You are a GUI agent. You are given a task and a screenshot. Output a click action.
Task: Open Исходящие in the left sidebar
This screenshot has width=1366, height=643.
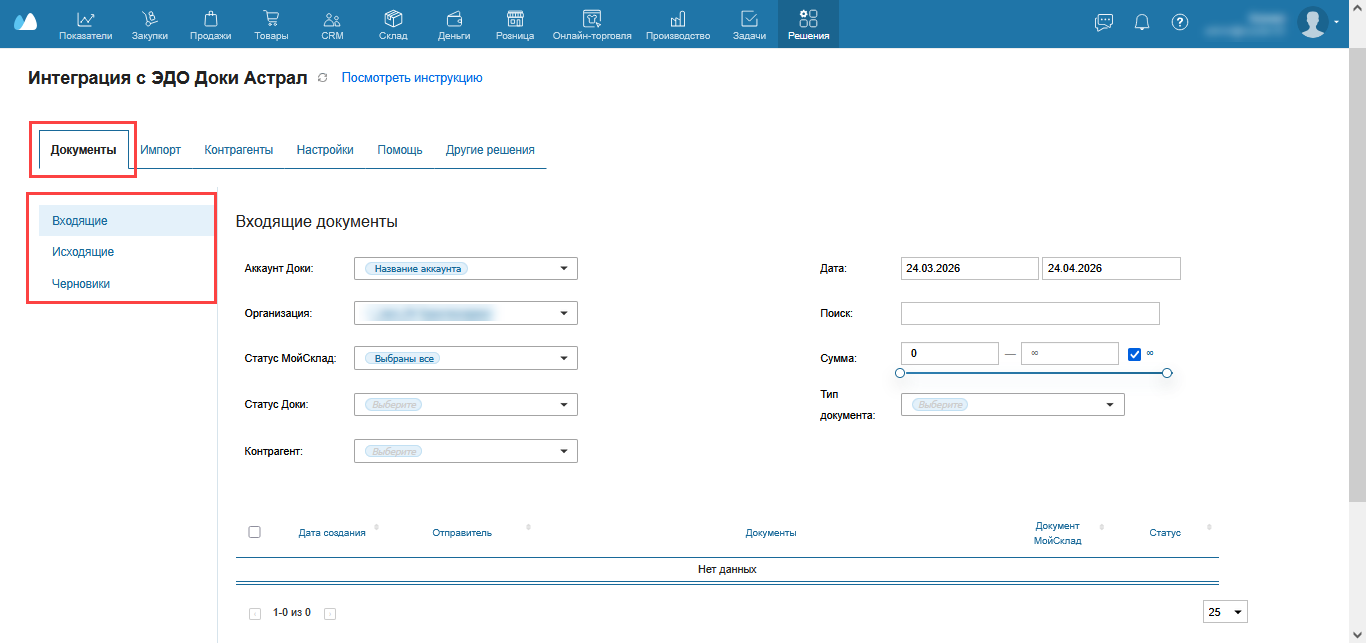[x=83, y=252]
